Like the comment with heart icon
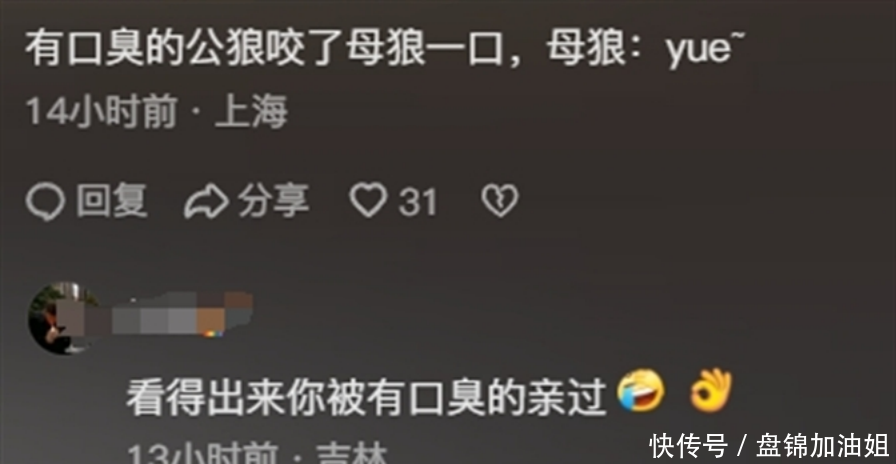 click(x=369, y=201)
